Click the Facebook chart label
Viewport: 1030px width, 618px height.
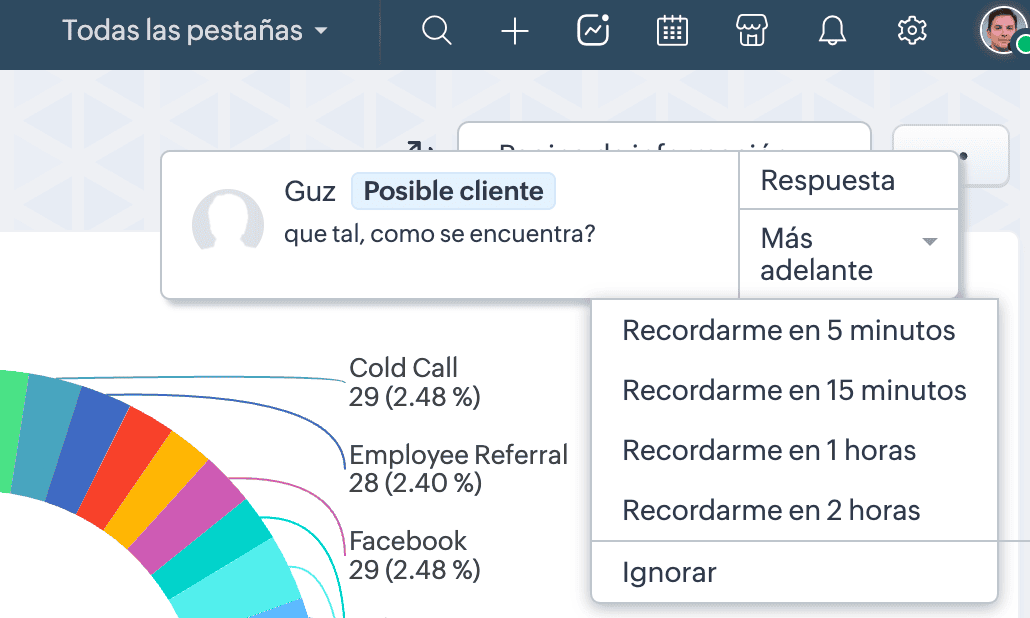[407, 541]
